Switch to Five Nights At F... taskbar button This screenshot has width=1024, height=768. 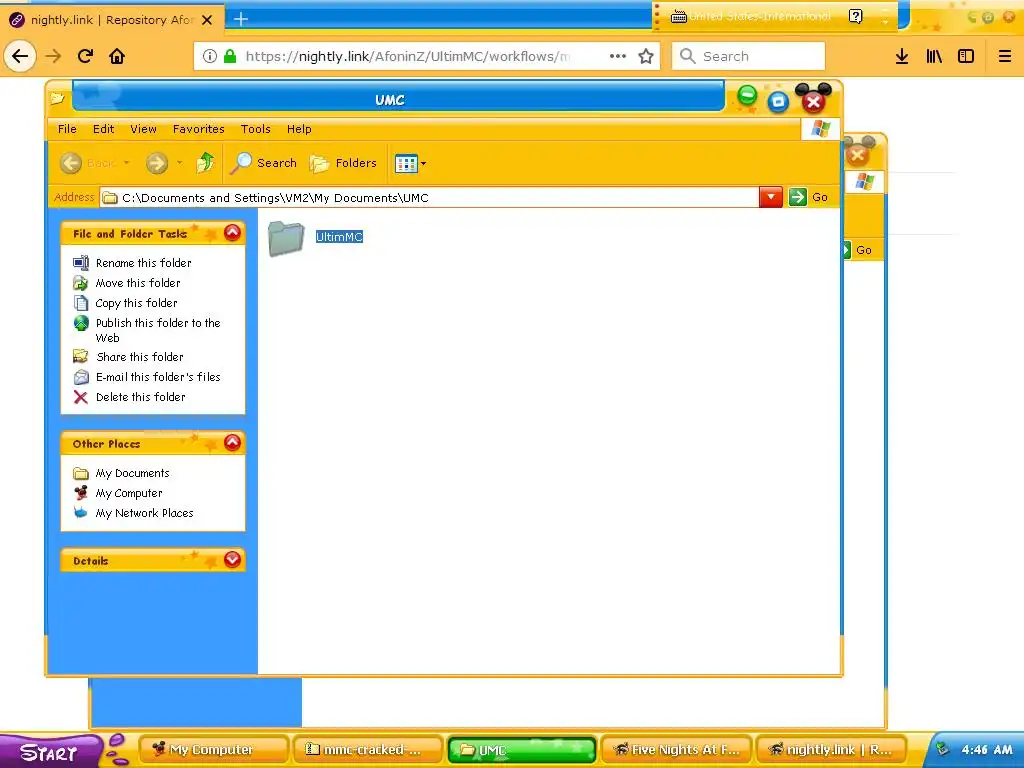pyautogui.click(x=675, y=750)
